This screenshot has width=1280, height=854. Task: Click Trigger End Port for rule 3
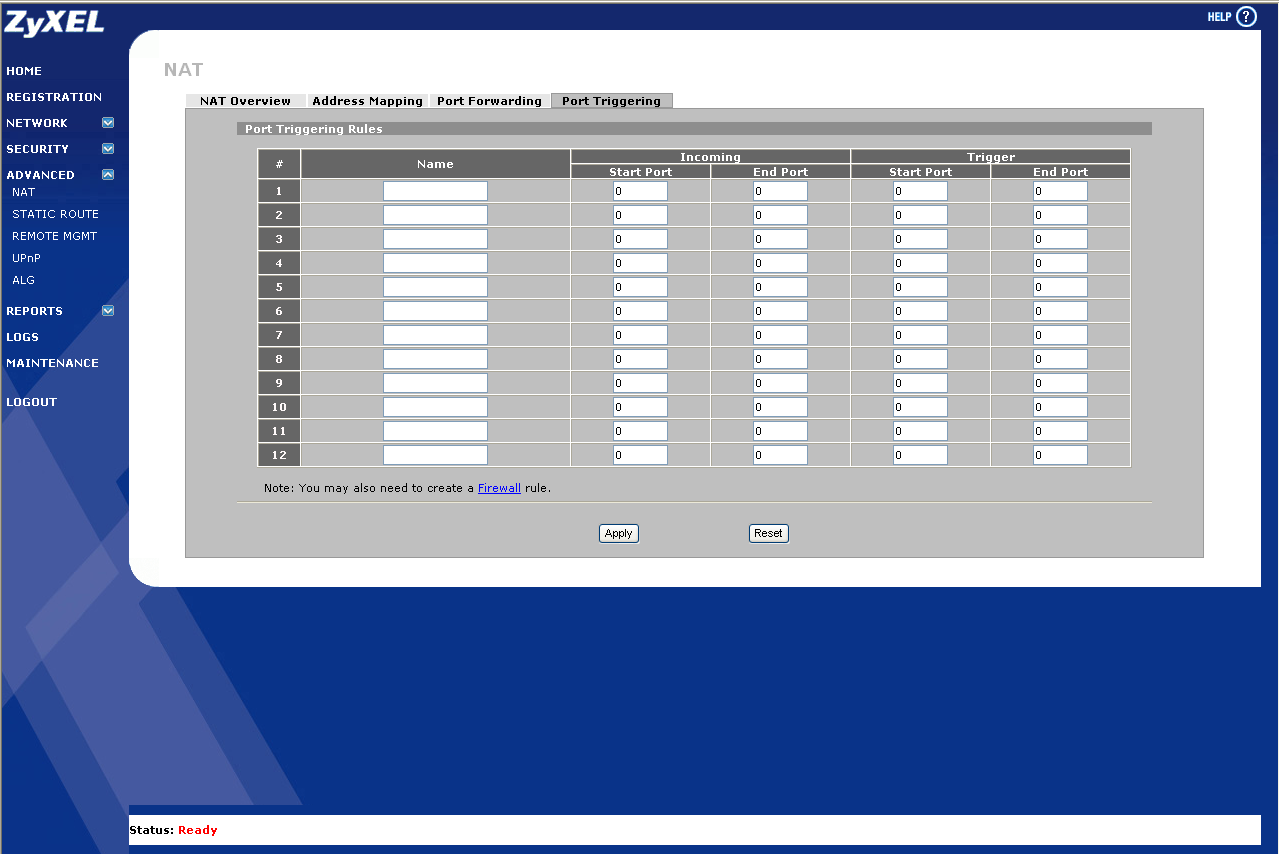pyautogui.click(x=1060, y=239)
